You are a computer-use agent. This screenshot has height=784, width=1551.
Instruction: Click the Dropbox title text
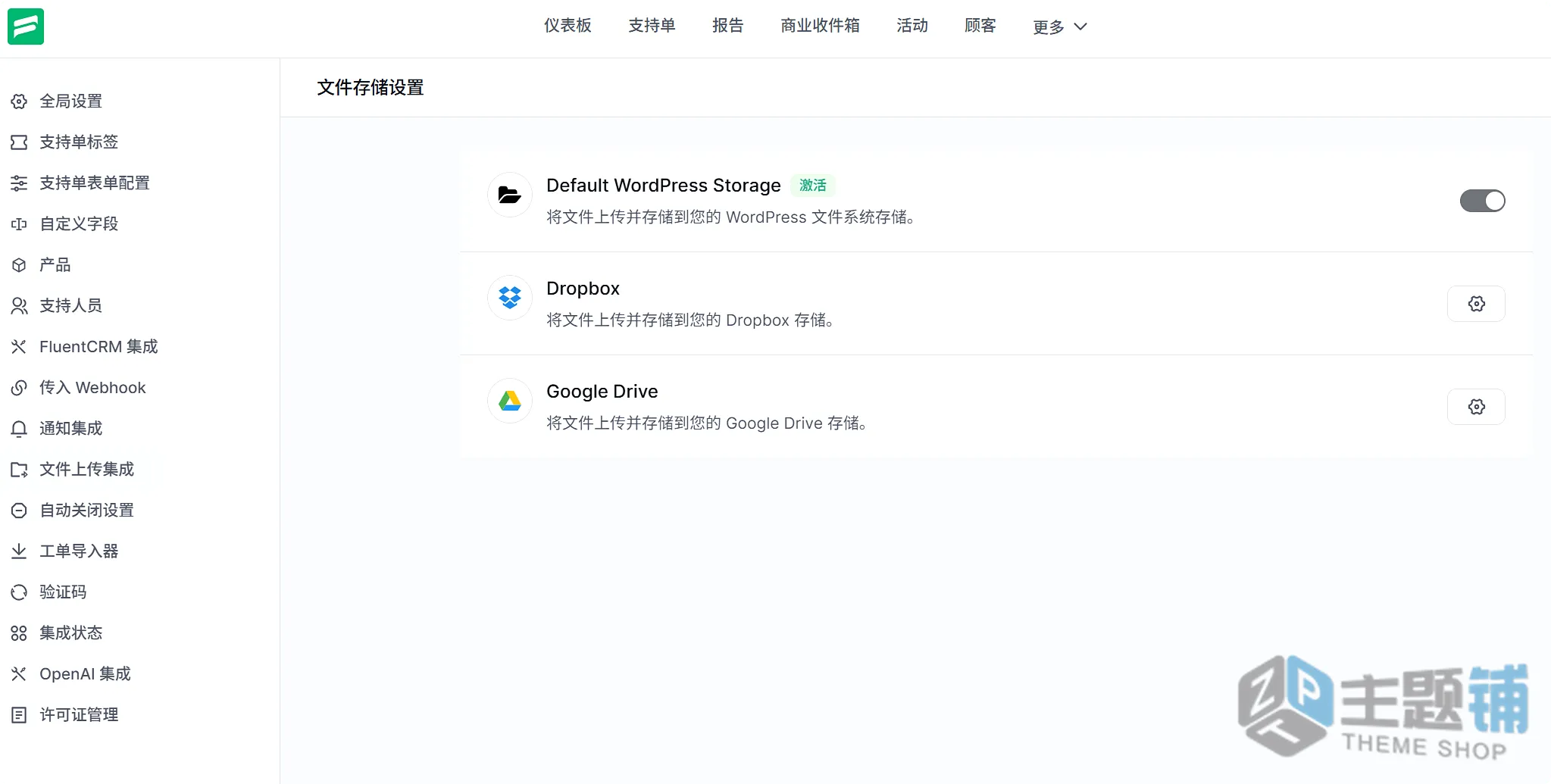point(583,289)
